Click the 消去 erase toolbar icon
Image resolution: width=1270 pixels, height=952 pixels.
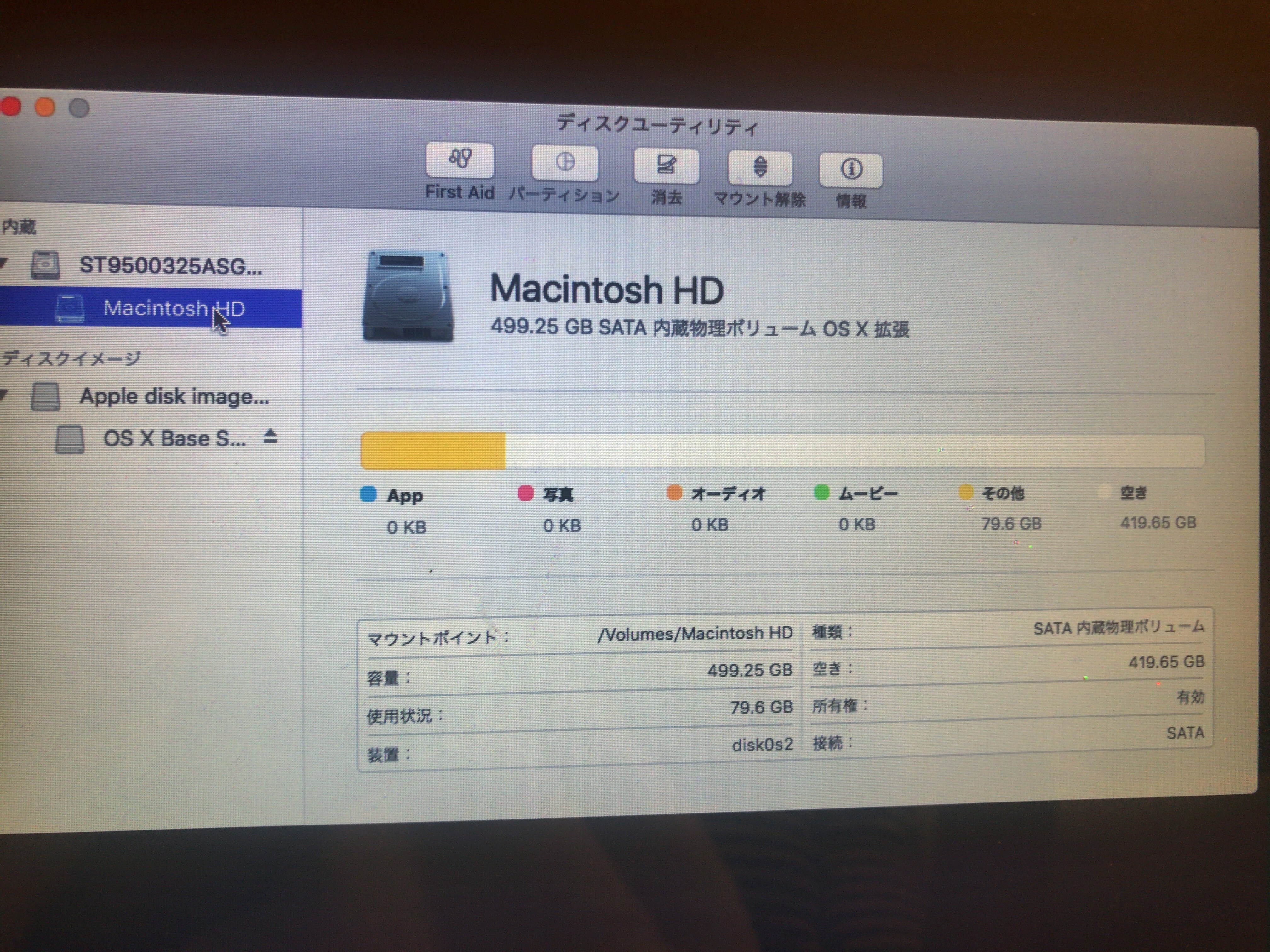coord(666,167)
